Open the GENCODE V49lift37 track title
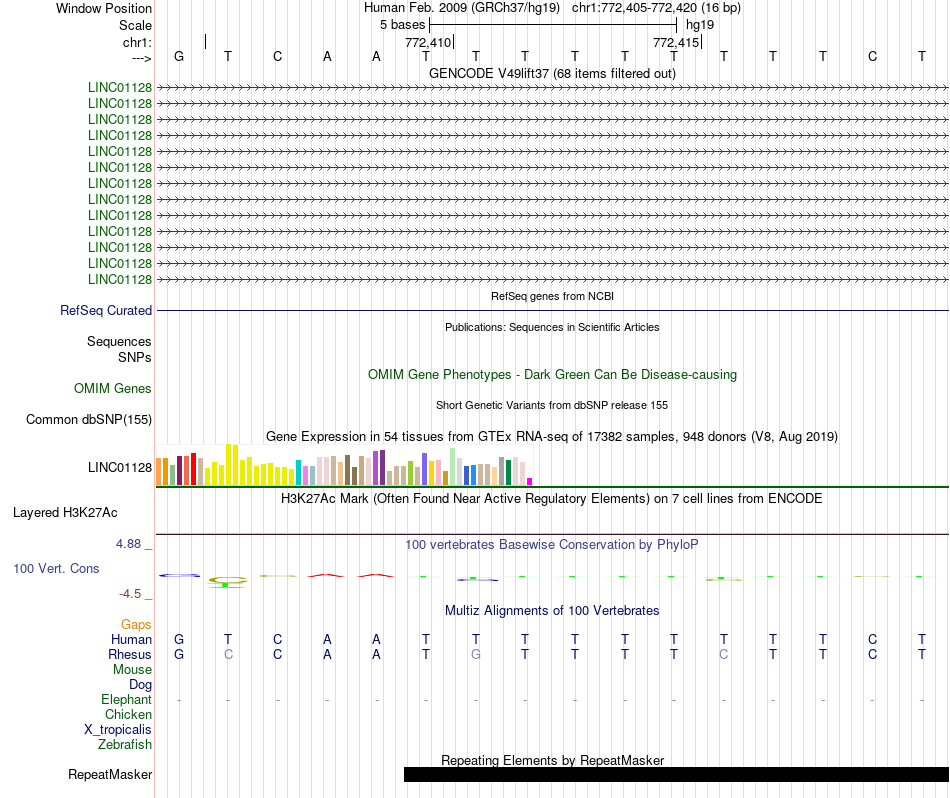This screenshot has height=798, width=950. (552, 73)
